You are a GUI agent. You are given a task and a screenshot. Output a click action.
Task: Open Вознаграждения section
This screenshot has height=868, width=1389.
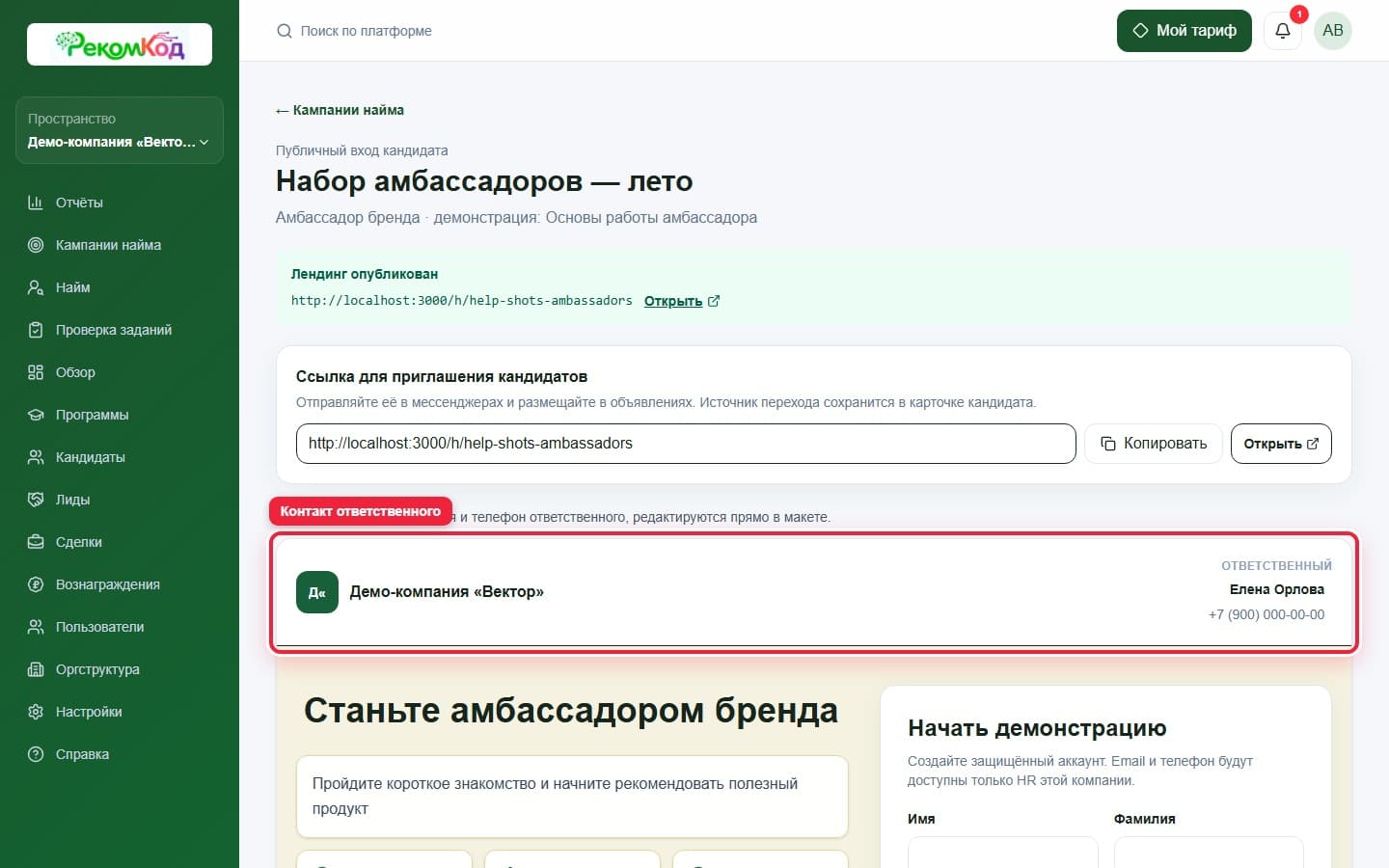120,584
